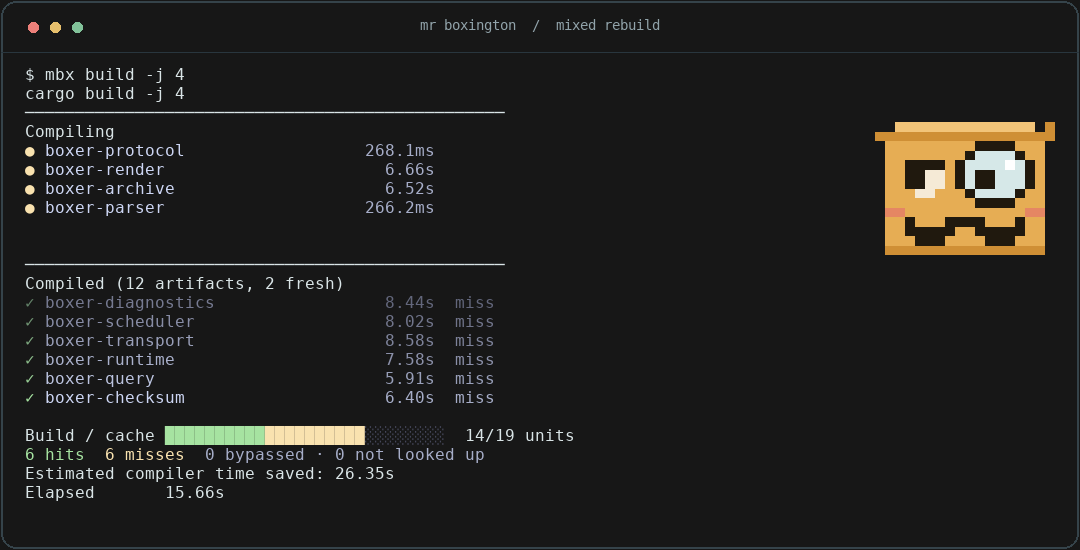The height and width of the screenshot is (550, 1080).
Task: Click the checkmark beside boxer-checksum
Action: click(30, 398)
